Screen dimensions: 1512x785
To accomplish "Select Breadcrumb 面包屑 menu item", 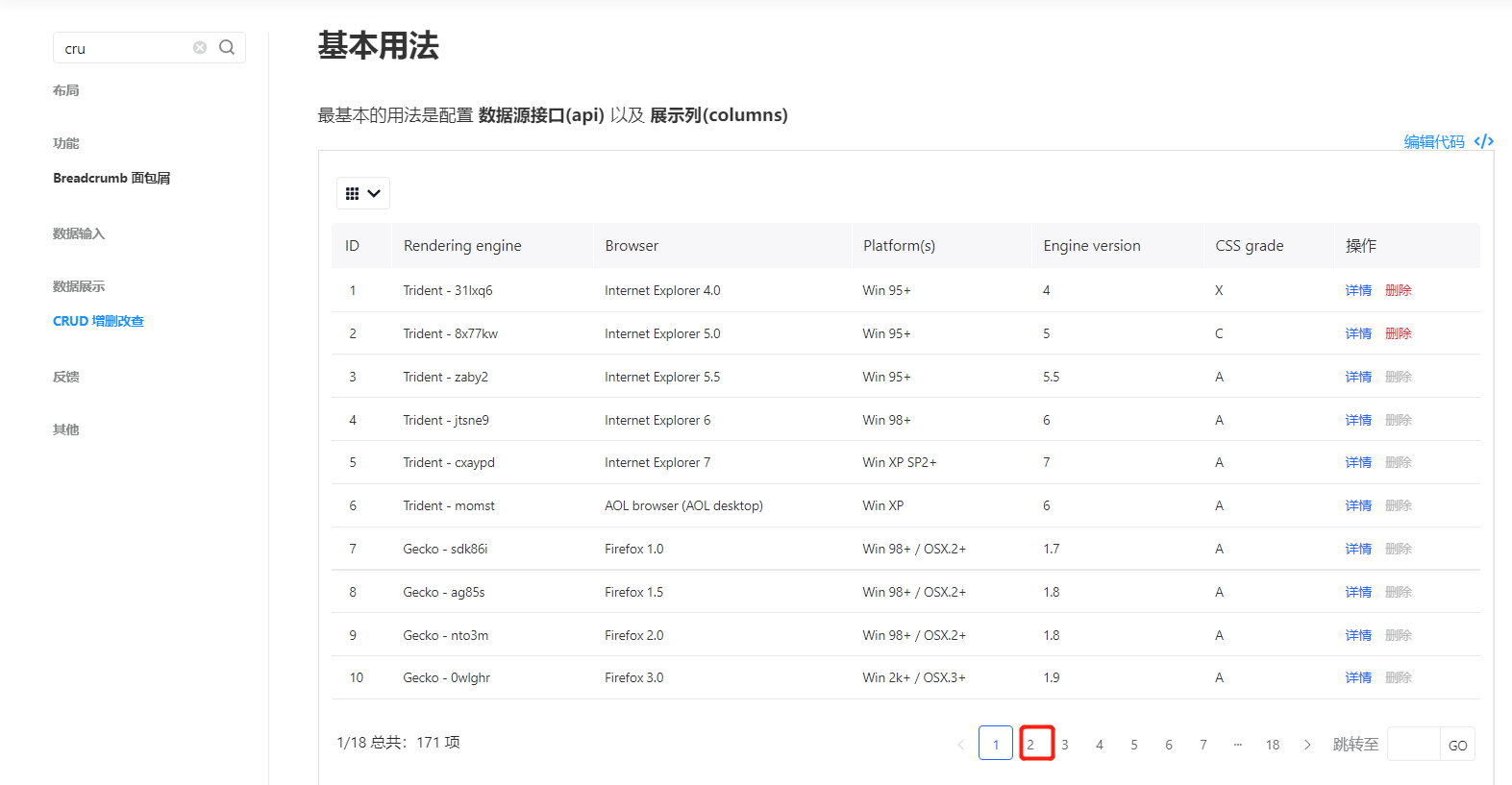I will pos(112,178).
